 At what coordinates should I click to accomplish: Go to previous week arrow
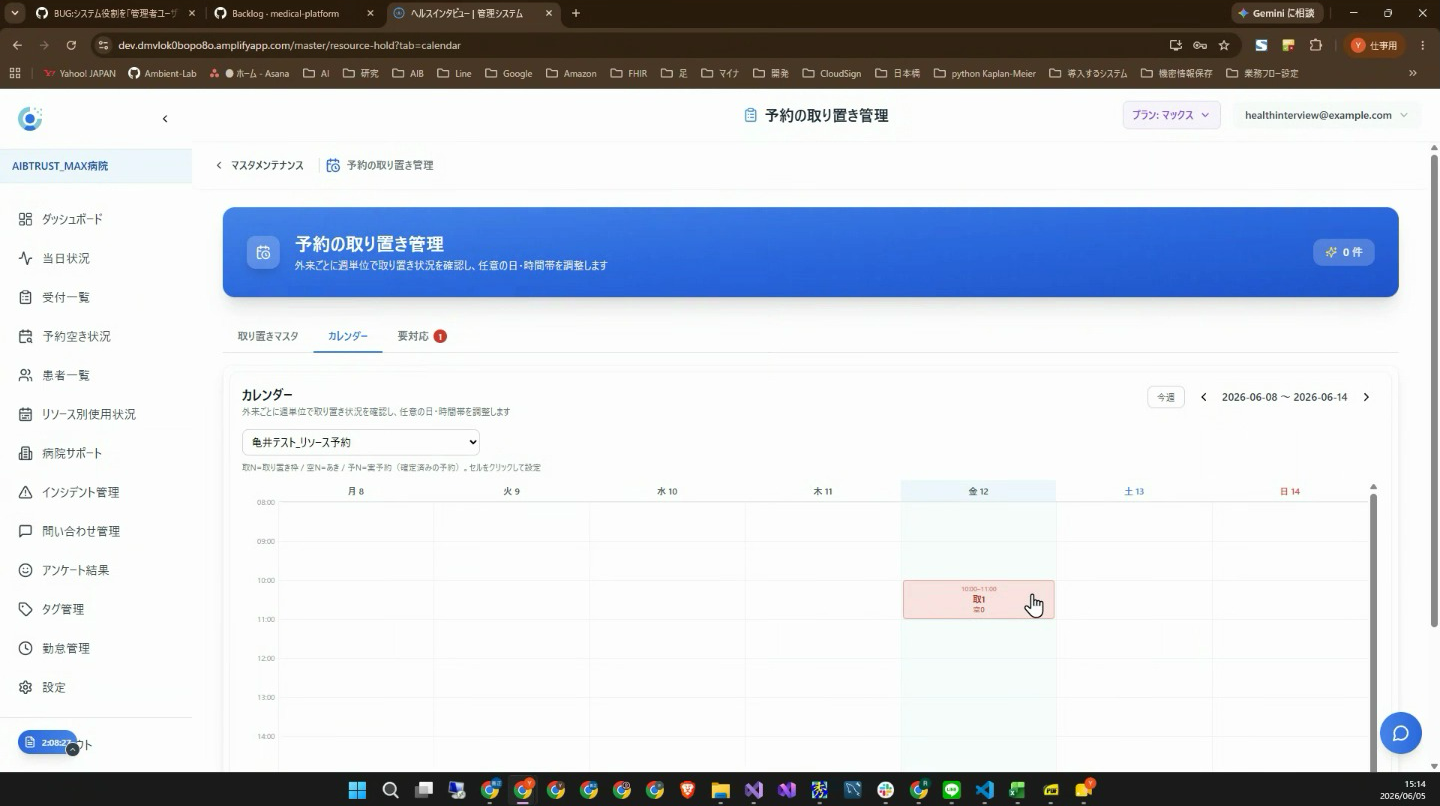pyautogui.click(x=1204, y=397)
